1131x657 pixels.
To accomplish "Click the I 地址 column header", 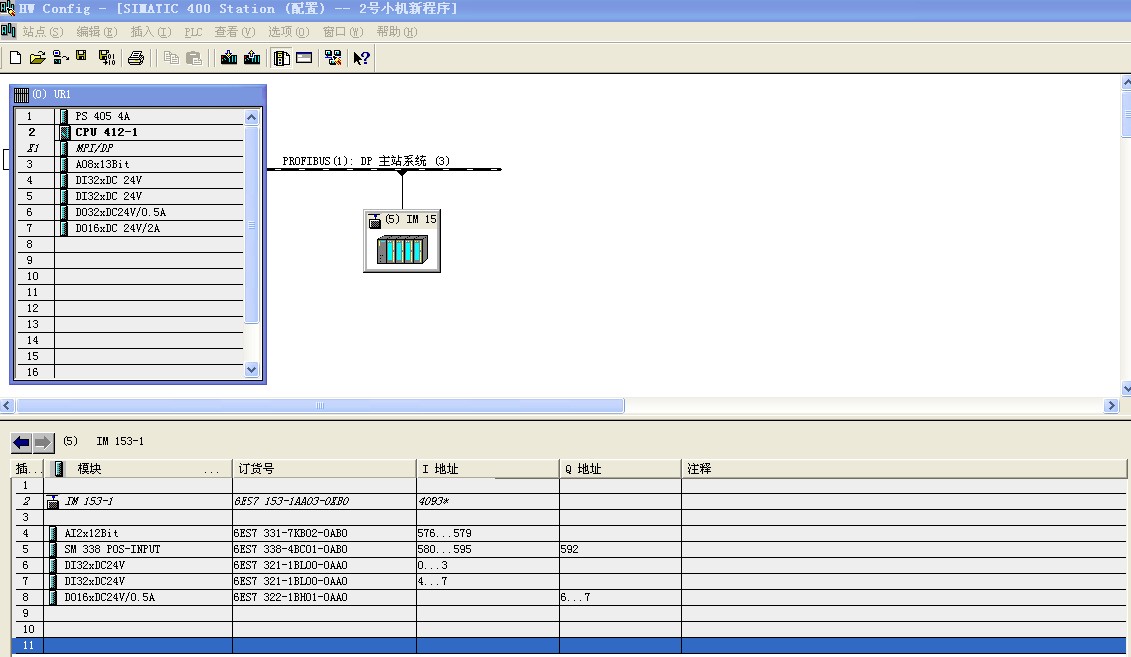I will tap(488, 469).
